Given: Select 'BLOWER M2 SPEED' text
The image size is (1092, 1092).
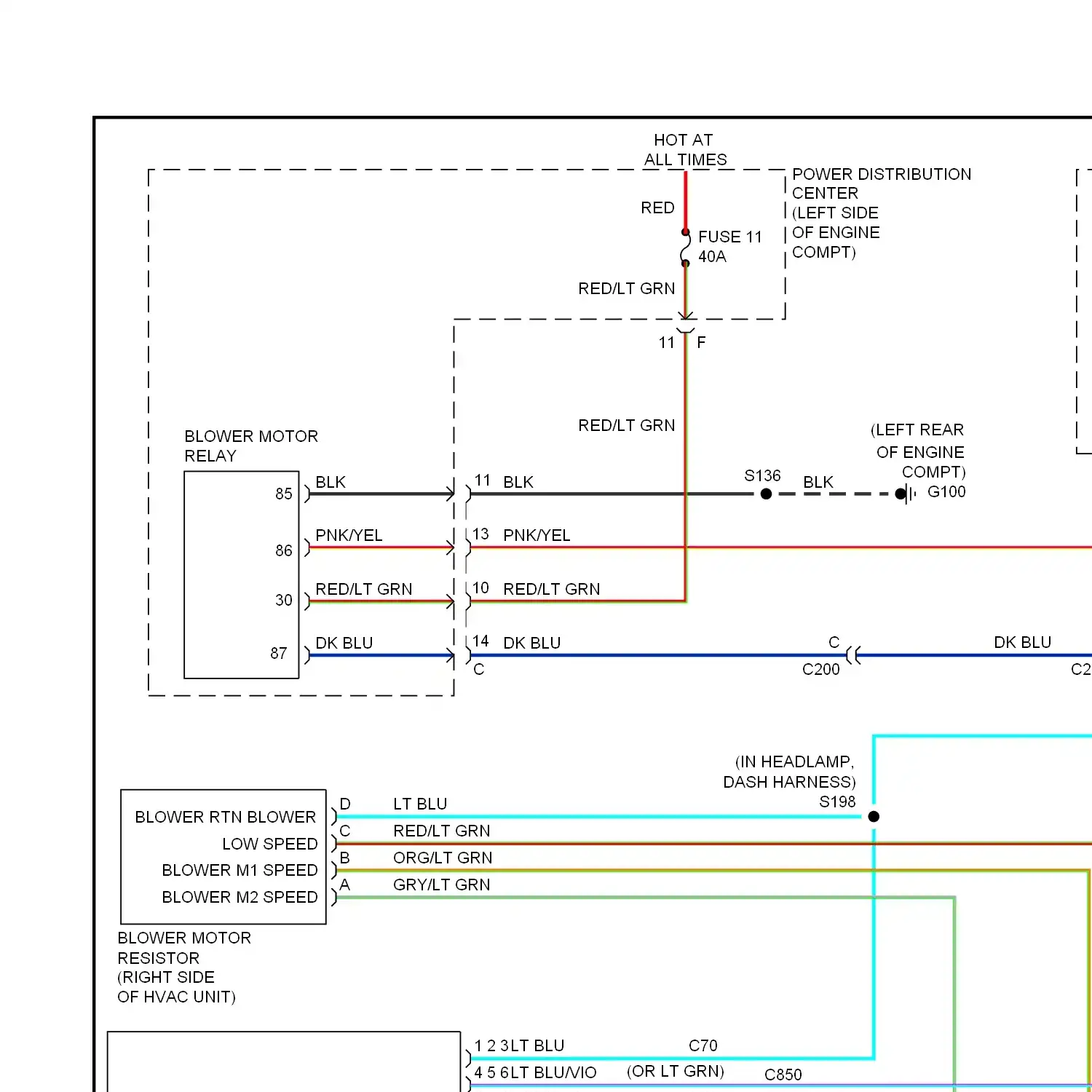Looking at the screenshot, I should [240, 897].
